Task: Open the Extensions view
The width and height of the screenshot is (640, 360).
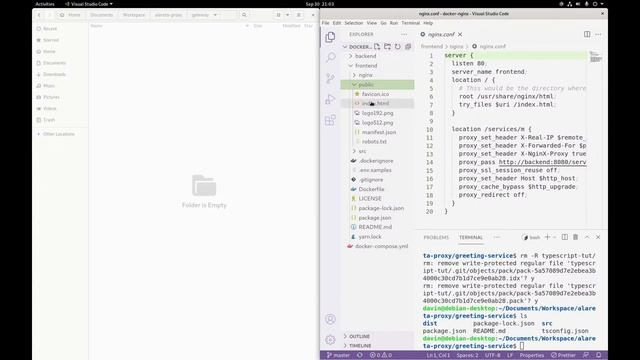Action: pos(330,120)
